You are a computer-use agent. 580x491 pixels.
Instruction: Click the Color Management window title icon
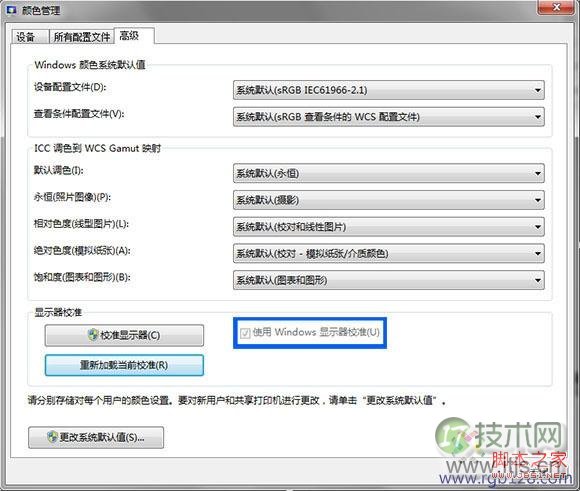pos(11,10)
